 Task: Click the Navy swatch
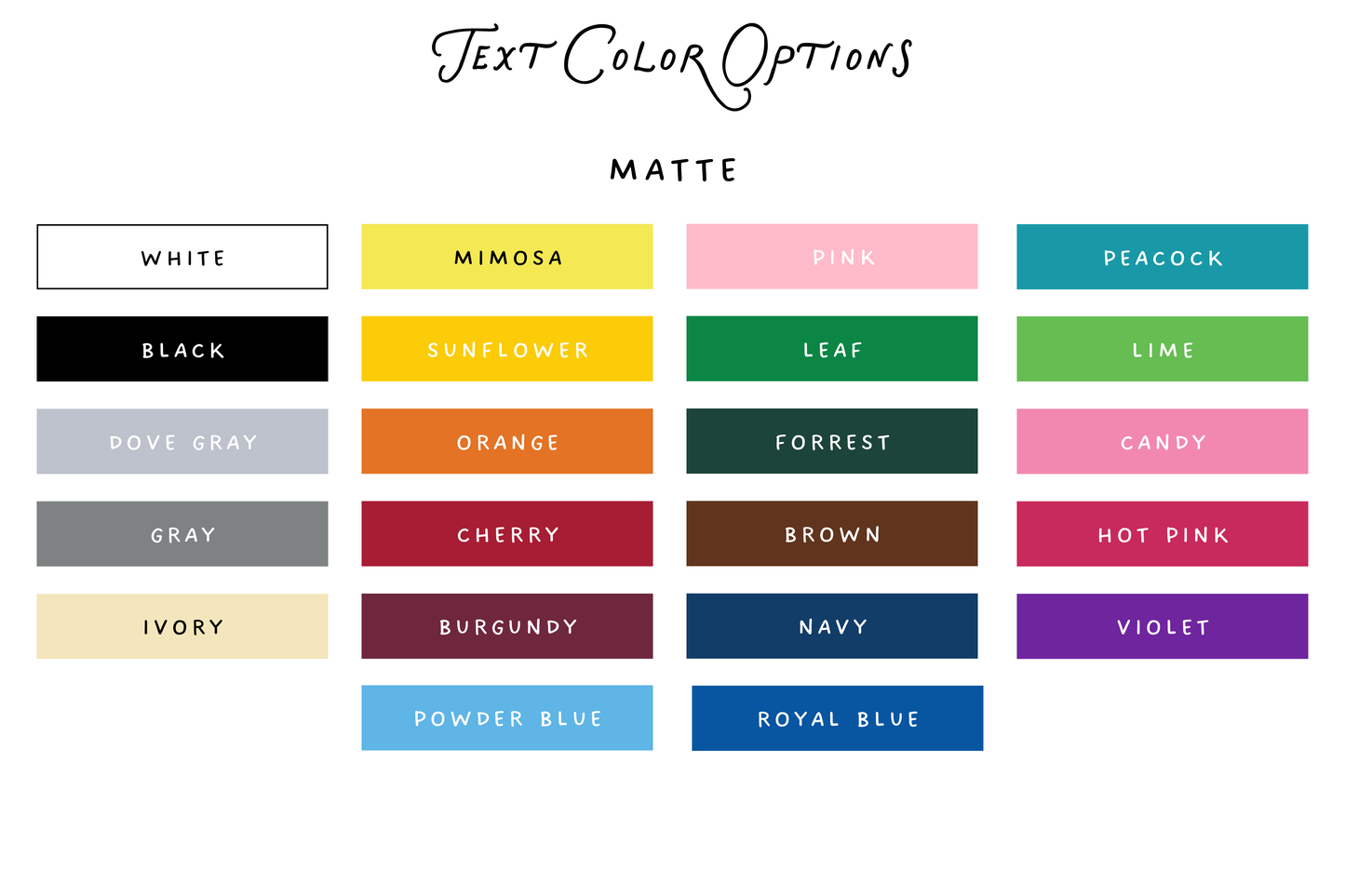(x=832, y=626)
